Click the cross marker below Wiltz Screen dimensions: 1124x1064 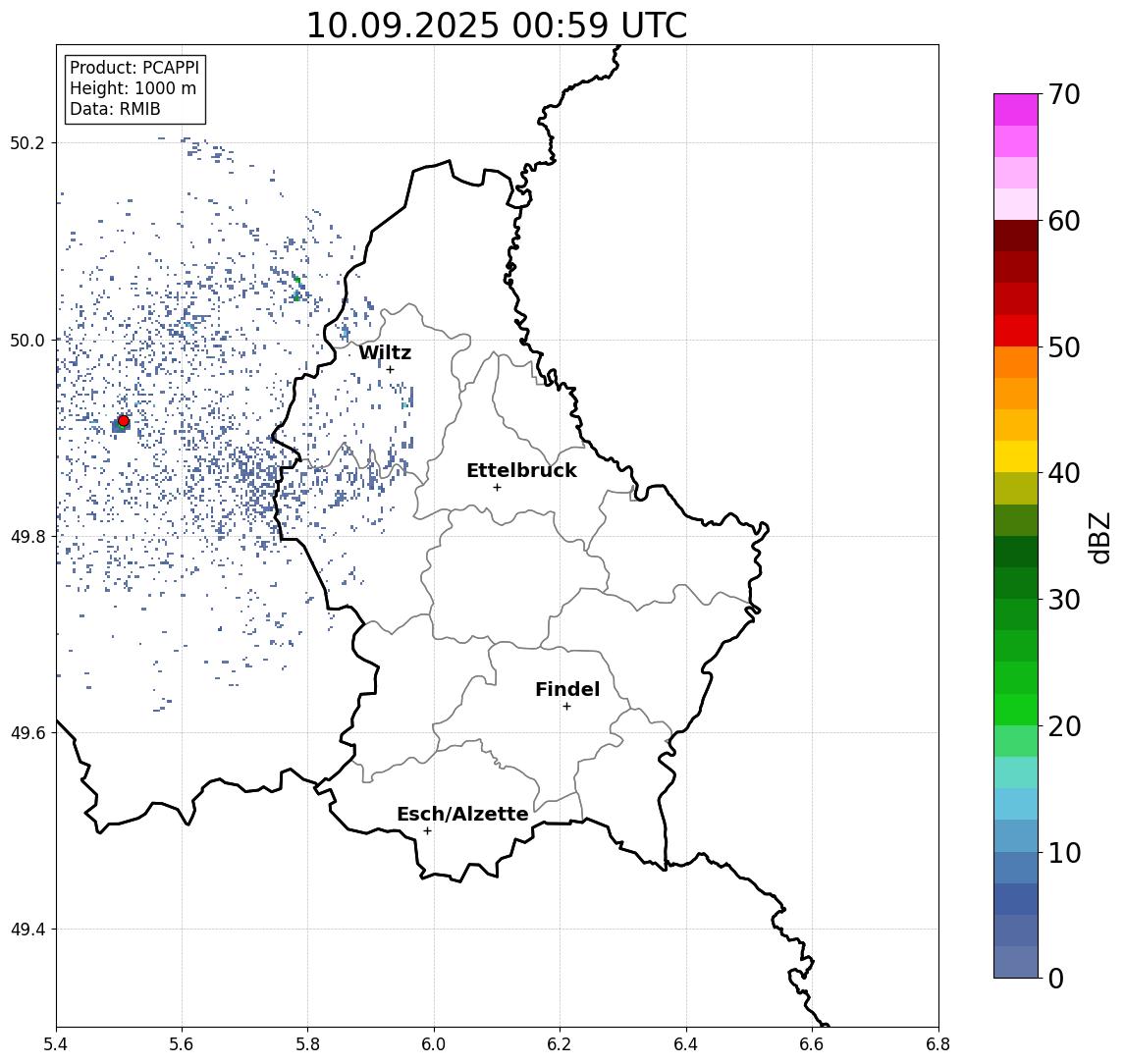tap(390, 369)
